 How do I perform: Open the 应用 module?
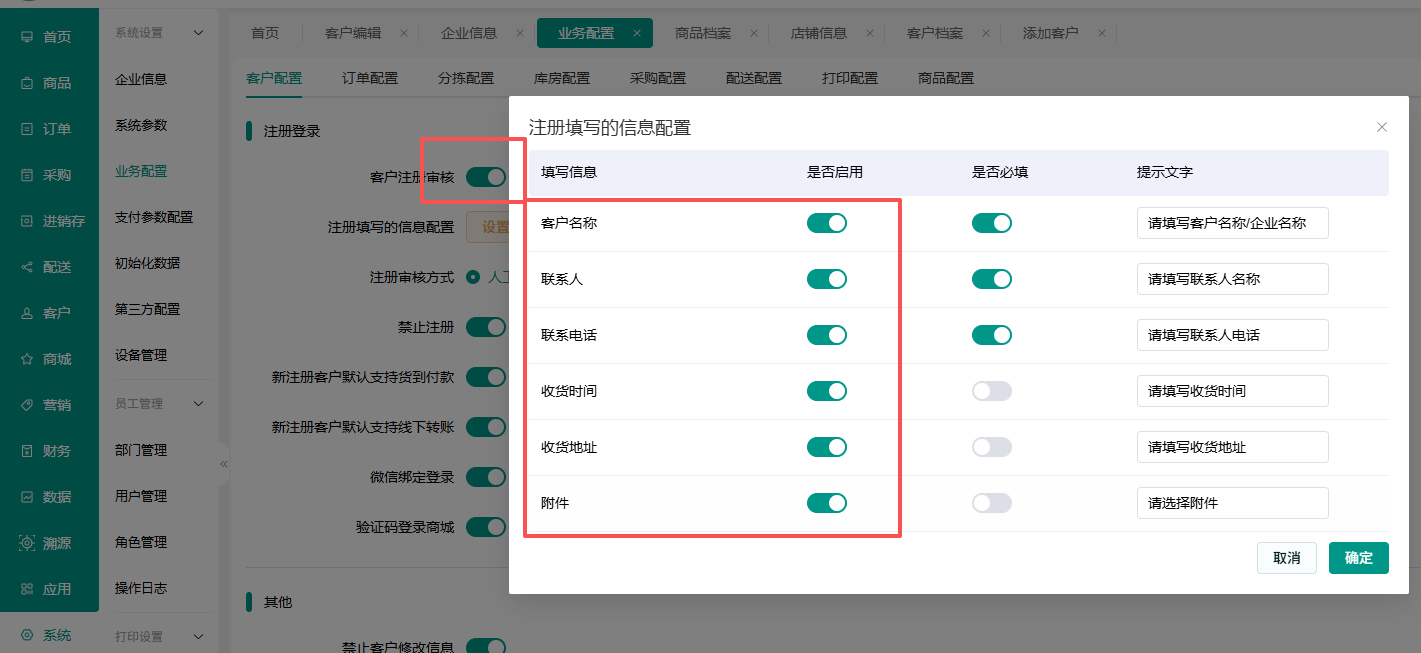point(49,589)
